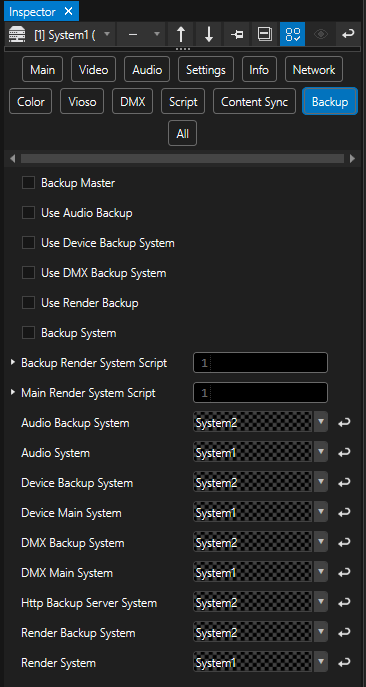Screen dimensions: 366x687
Task: Open Device Main System dropdown
Action: tap(321, 512)
